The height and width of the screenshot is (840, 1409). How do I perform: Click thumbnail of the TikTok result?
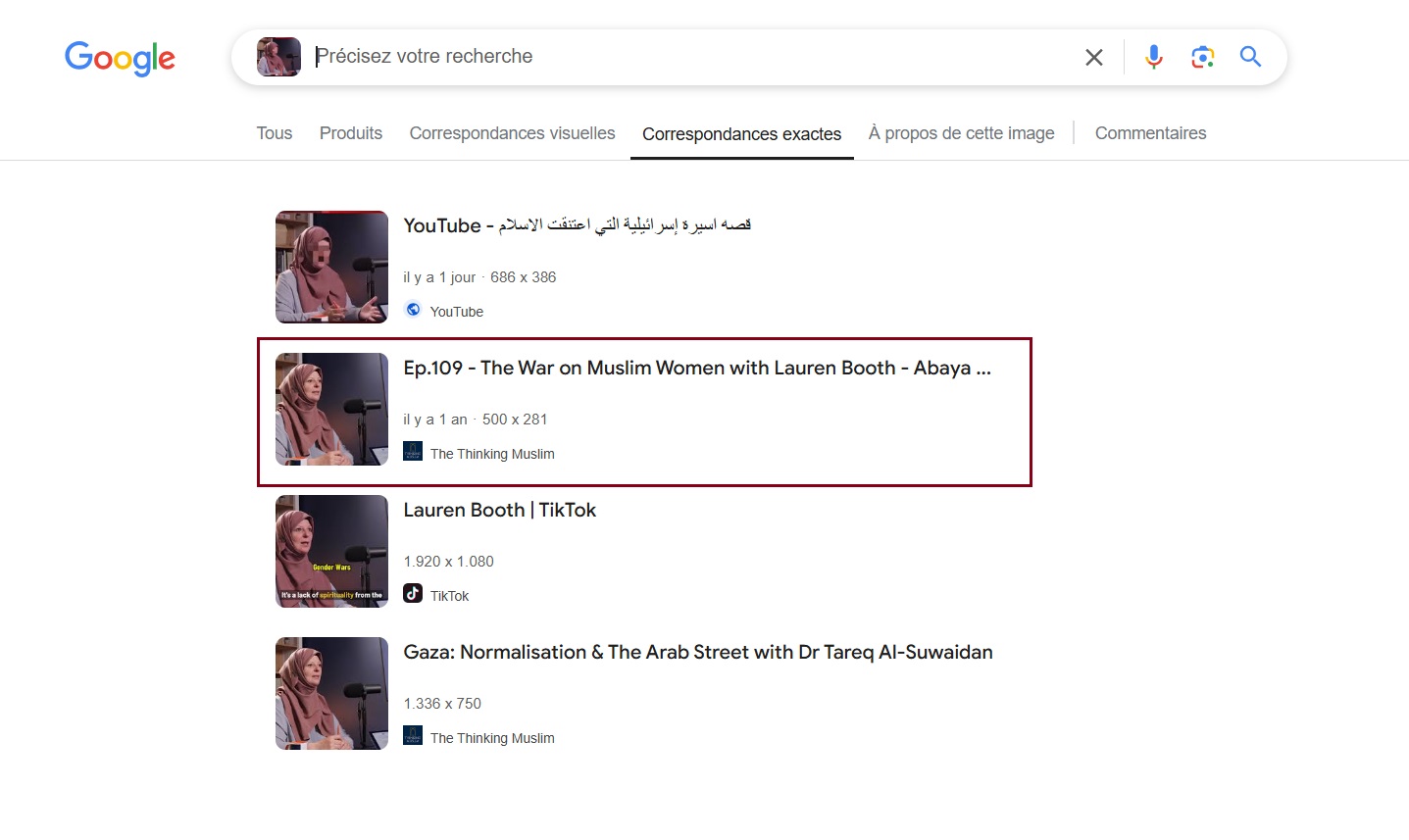332,551
